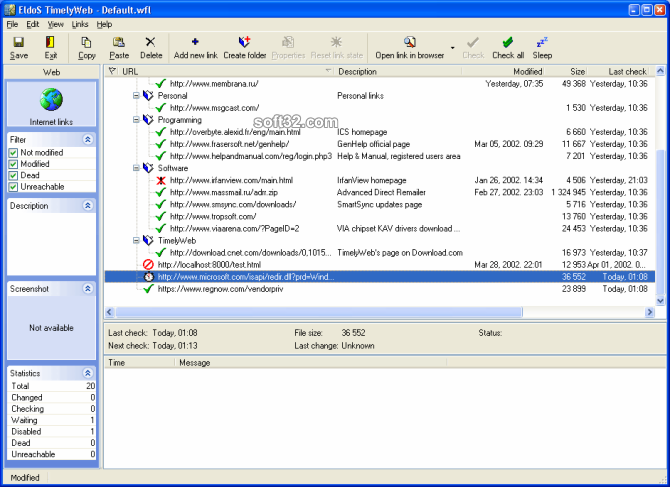Screen dimensions: 670x487
Task: Click the Message column header in log
Action: tap(311, 363)
